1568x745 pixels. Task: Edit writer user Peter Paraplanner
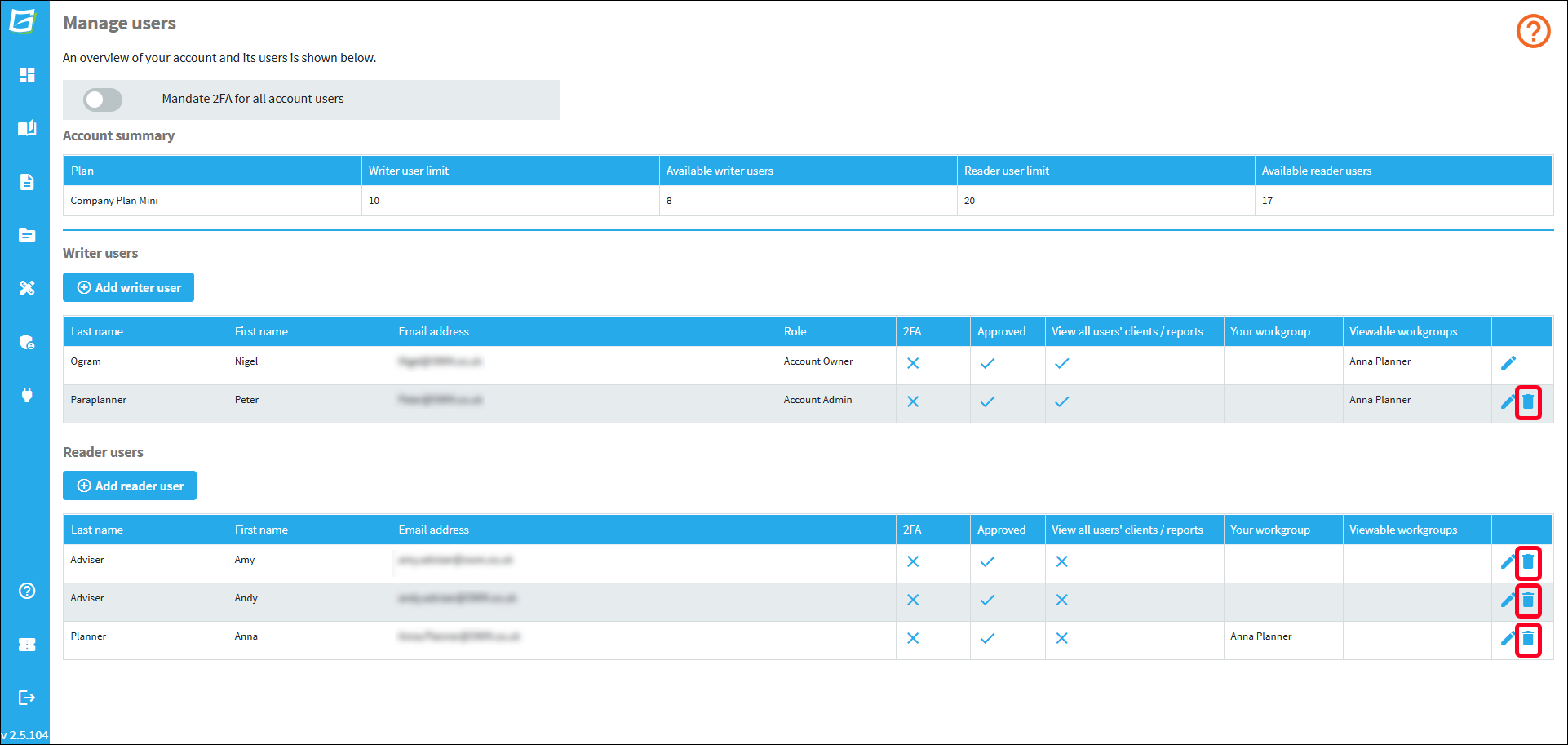point(1508,401)
